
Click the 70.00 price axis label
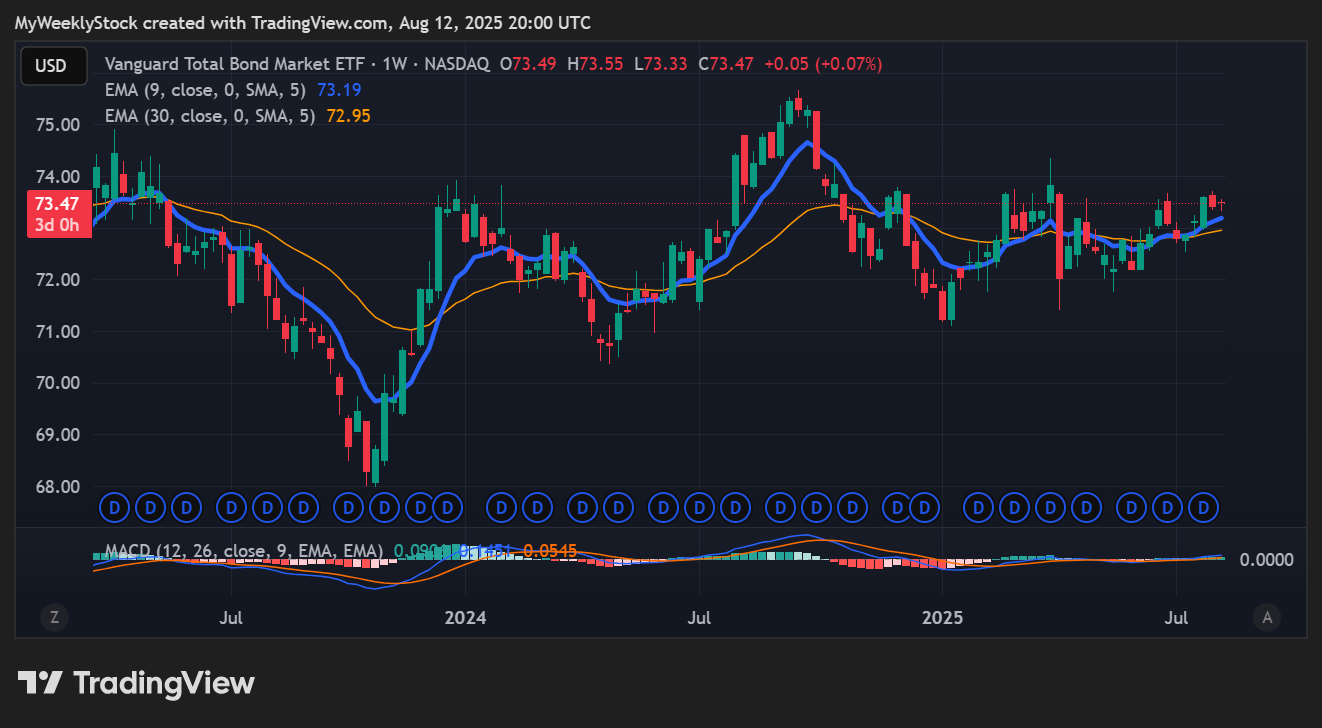point(57,383)
